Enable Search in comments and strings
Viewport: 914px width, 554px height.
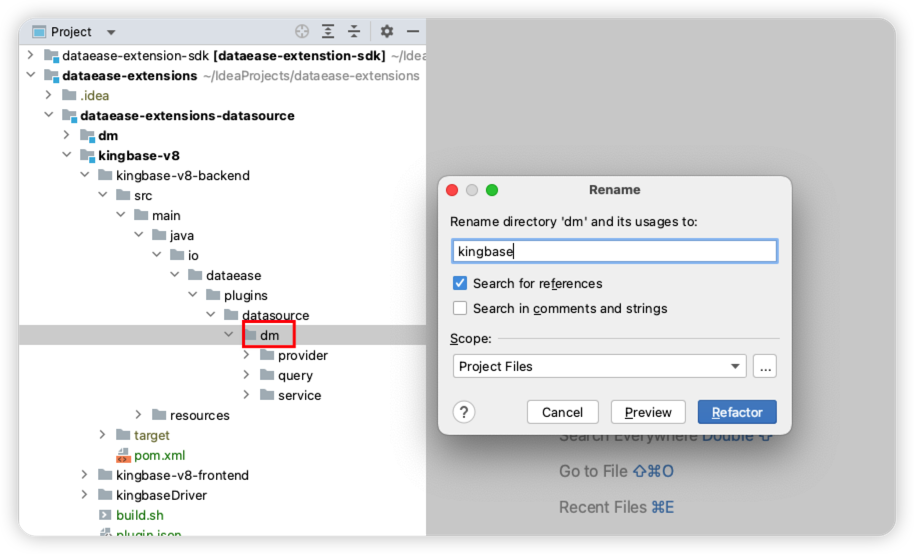[x=460, y=308]
